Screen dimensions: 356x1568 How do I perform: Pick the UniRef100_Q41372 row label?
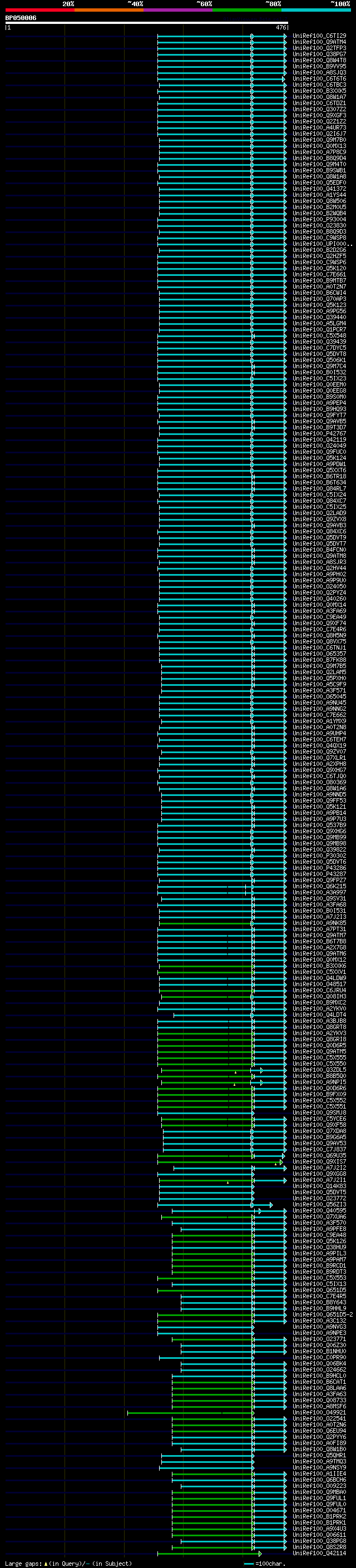click(319, 189)
